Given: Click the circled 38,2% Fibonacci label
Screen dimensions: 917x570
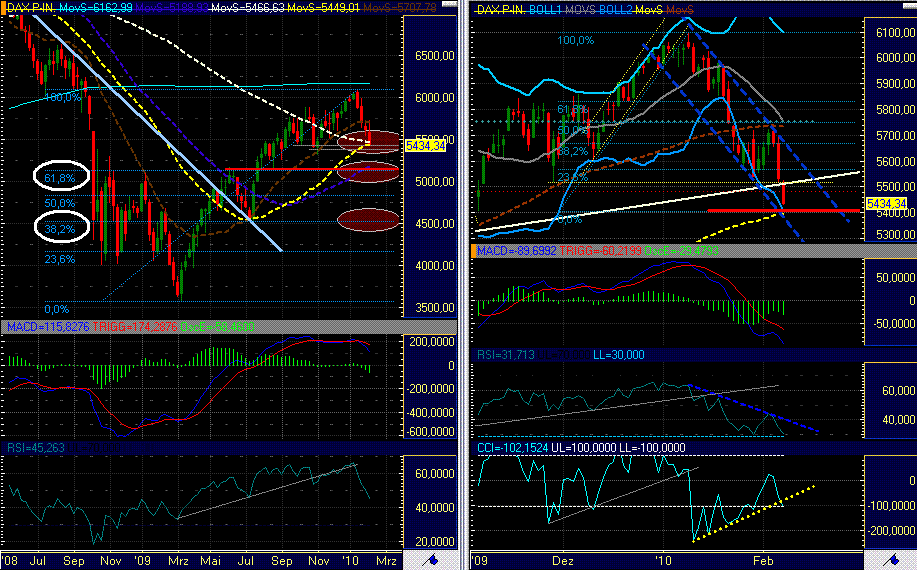Looking at the screenshot, I should pyautogui.click(x=60, y=229).
